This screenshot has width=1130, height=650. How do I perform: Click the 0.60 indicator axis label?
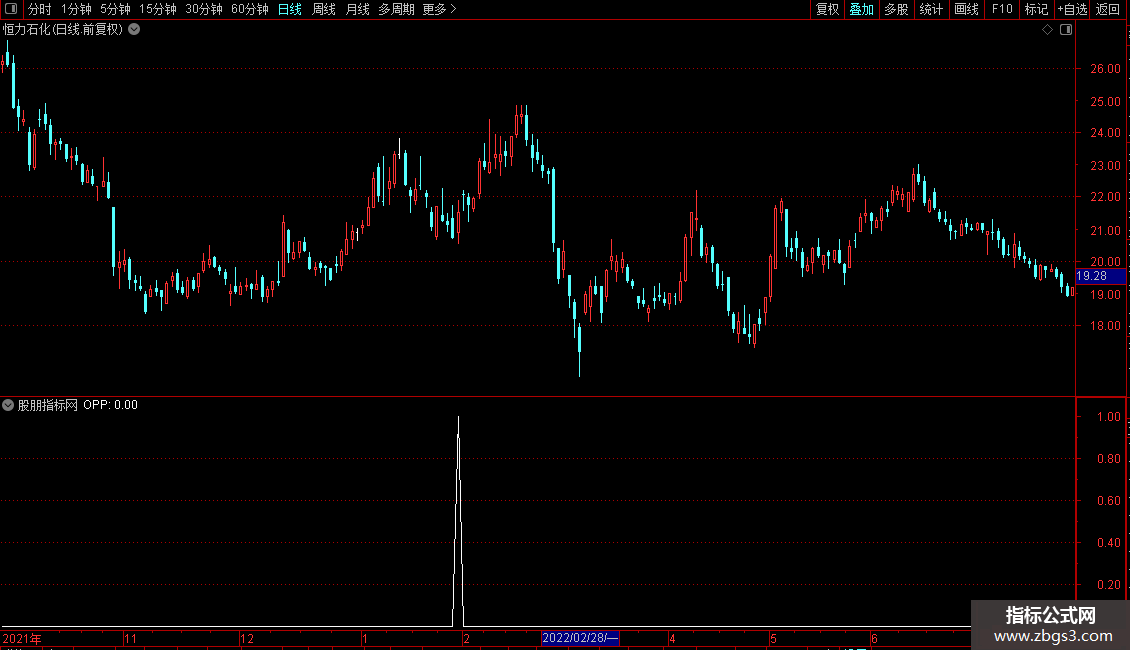coord(1108,500)
